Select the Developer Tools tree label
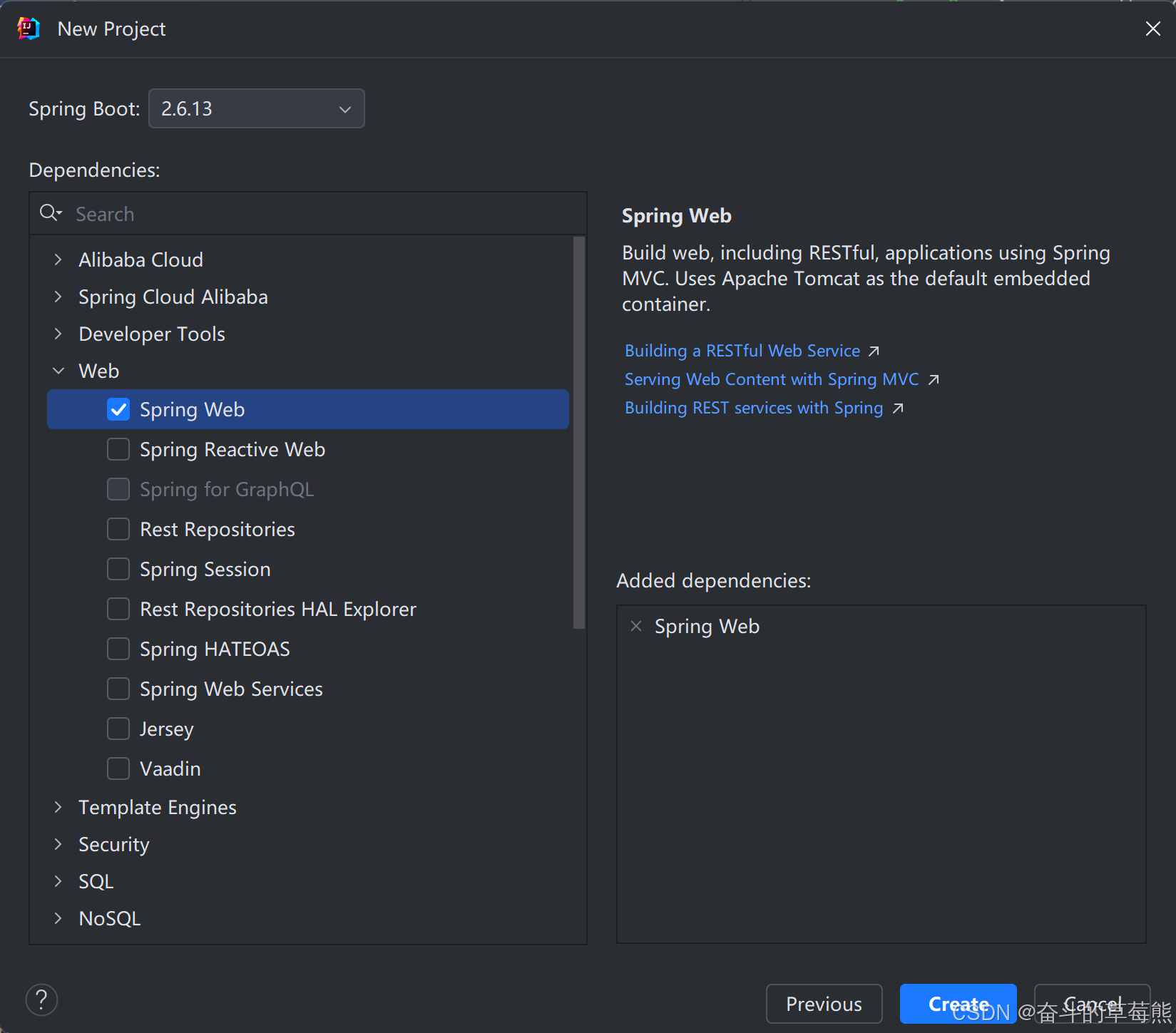Screen dimensions: 1176x1033 (x=152, y=334)
